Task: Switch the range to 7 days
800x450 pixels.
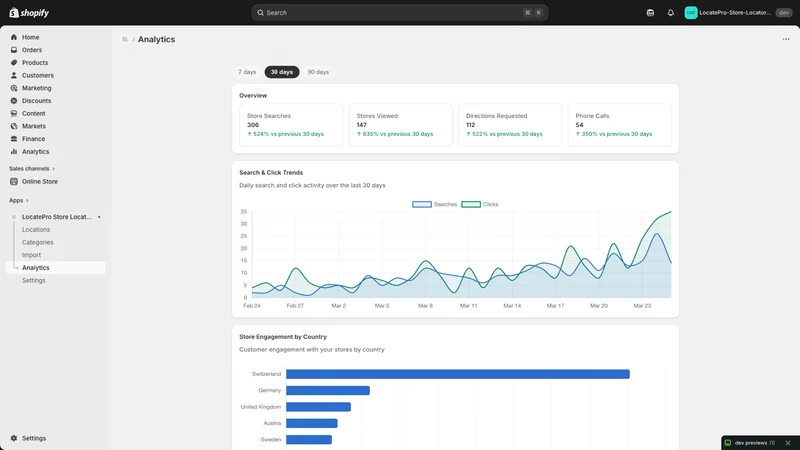Action: click(247, 72)
